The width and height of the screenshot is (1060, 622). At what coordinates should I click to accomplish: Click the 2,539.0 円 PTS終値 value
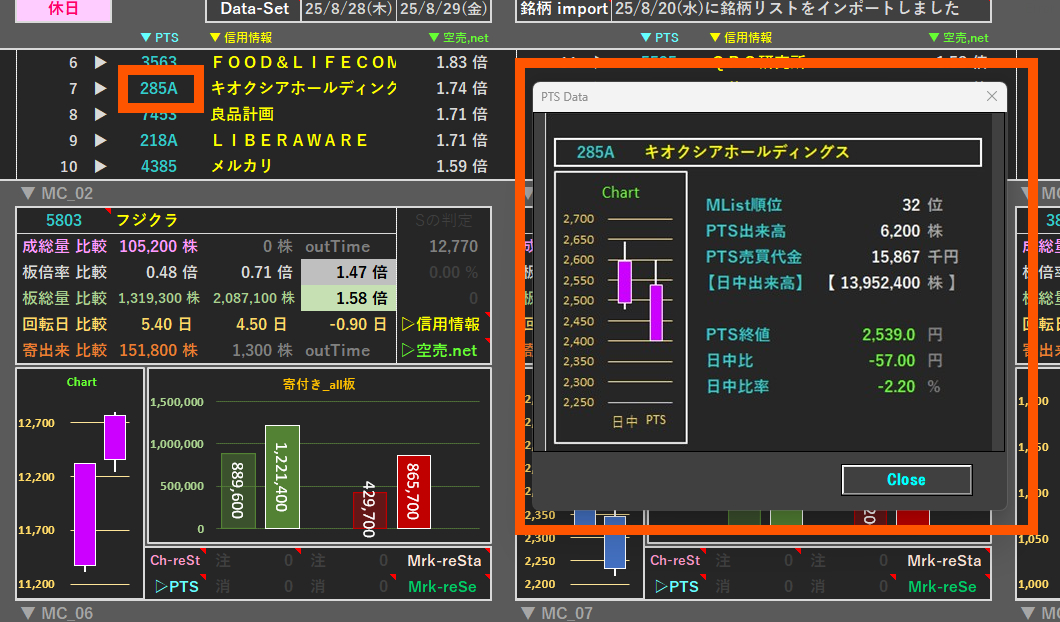click(x=901, y=335)
